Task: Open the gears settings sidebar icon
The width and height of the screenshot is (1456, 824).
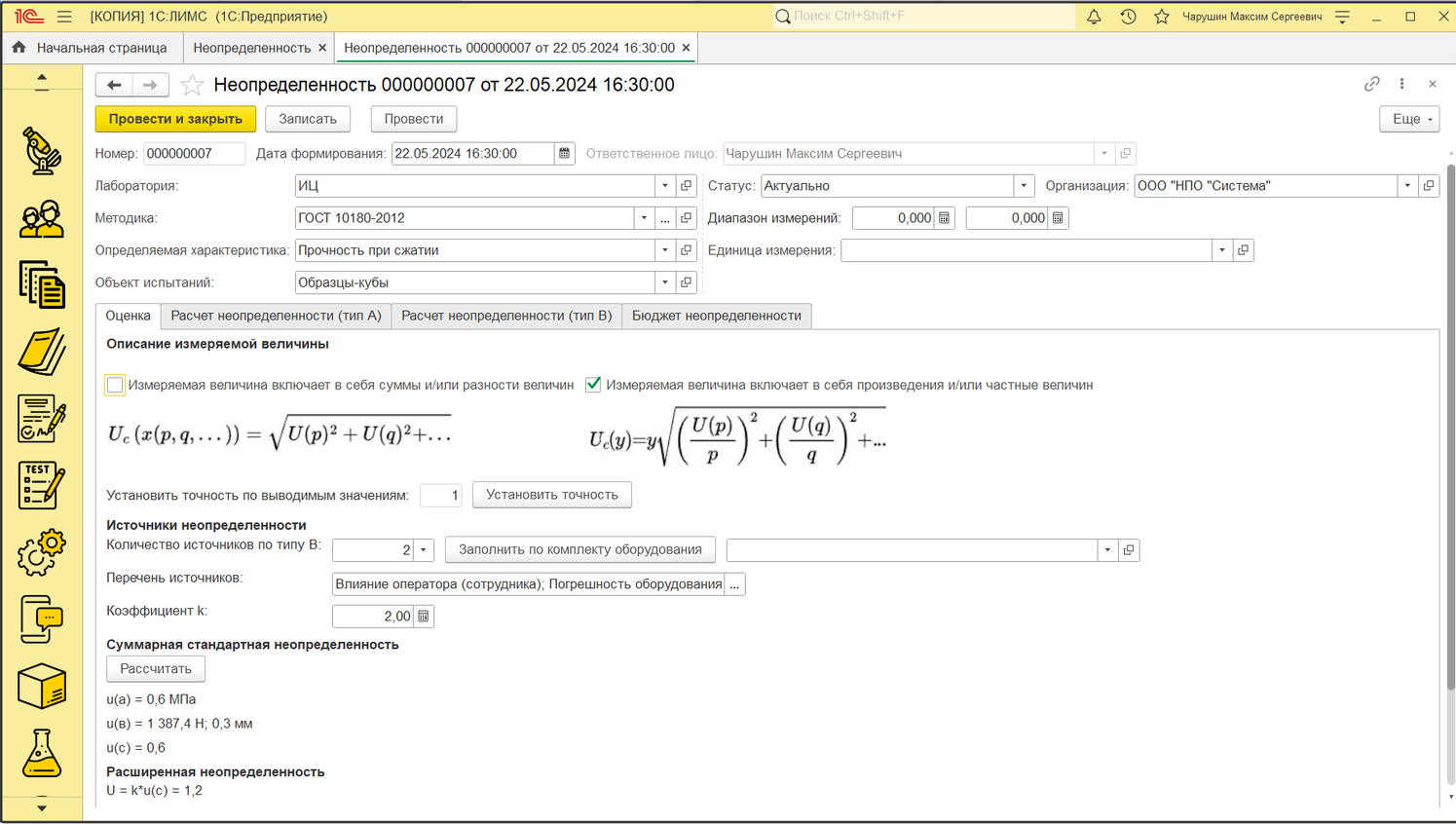Action: [41, 552]
